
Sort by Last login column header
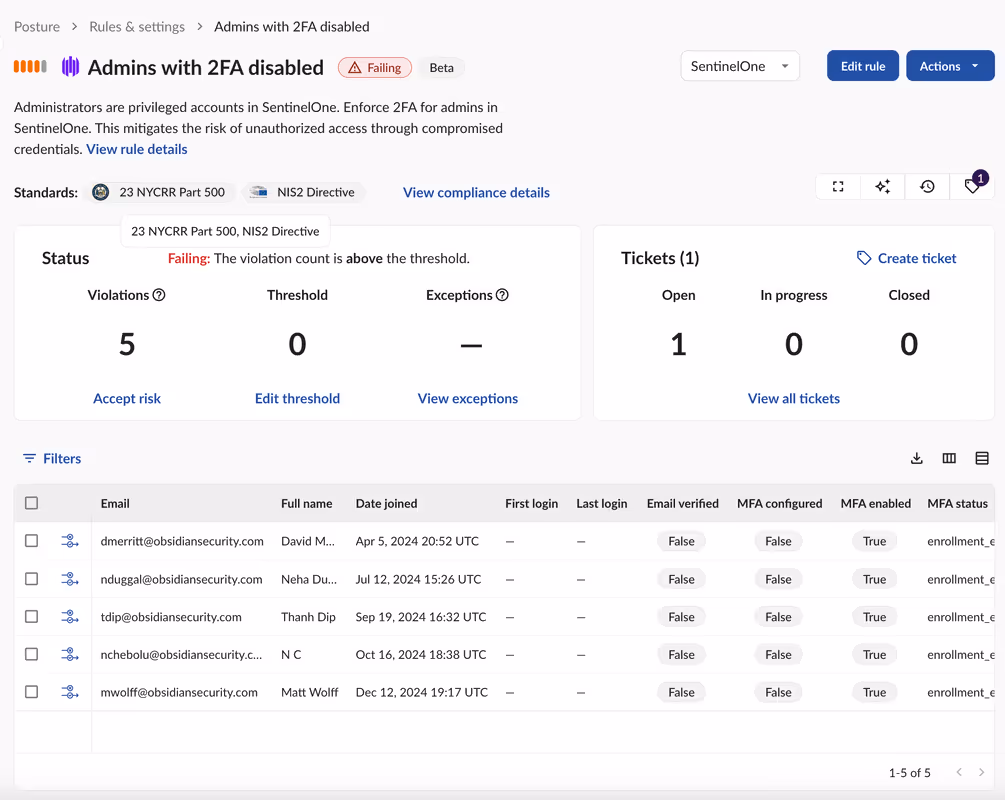(x=602, y=504)
